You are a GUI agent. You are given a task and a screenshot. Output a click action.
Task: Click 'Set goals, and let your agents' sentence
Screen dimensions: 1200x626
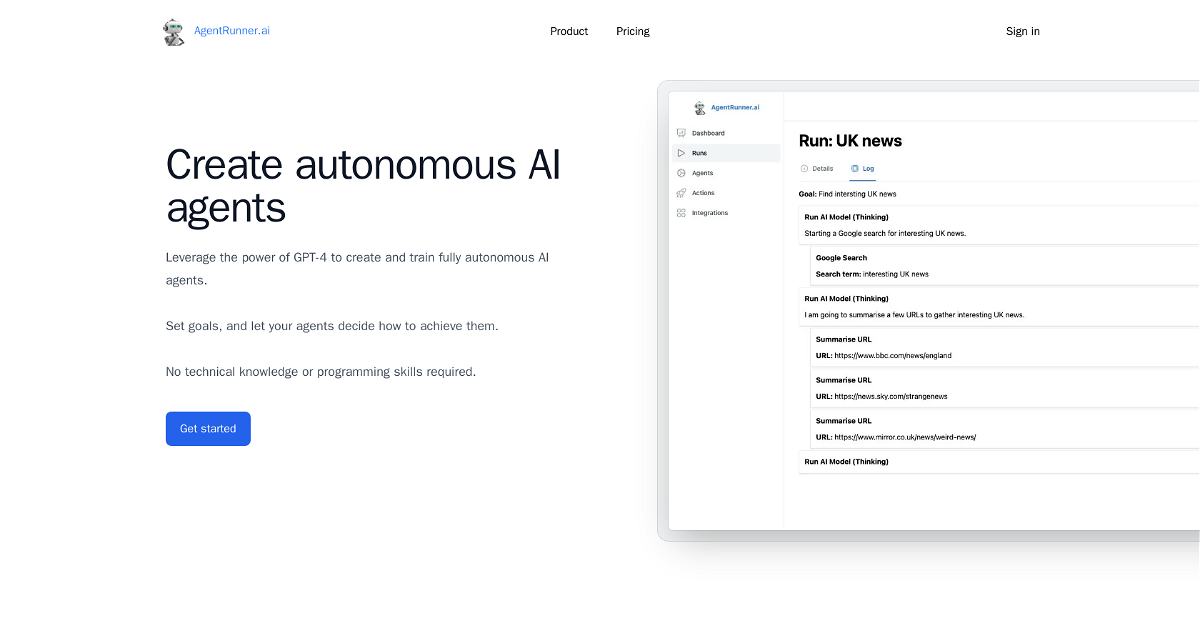coord(332,326)
